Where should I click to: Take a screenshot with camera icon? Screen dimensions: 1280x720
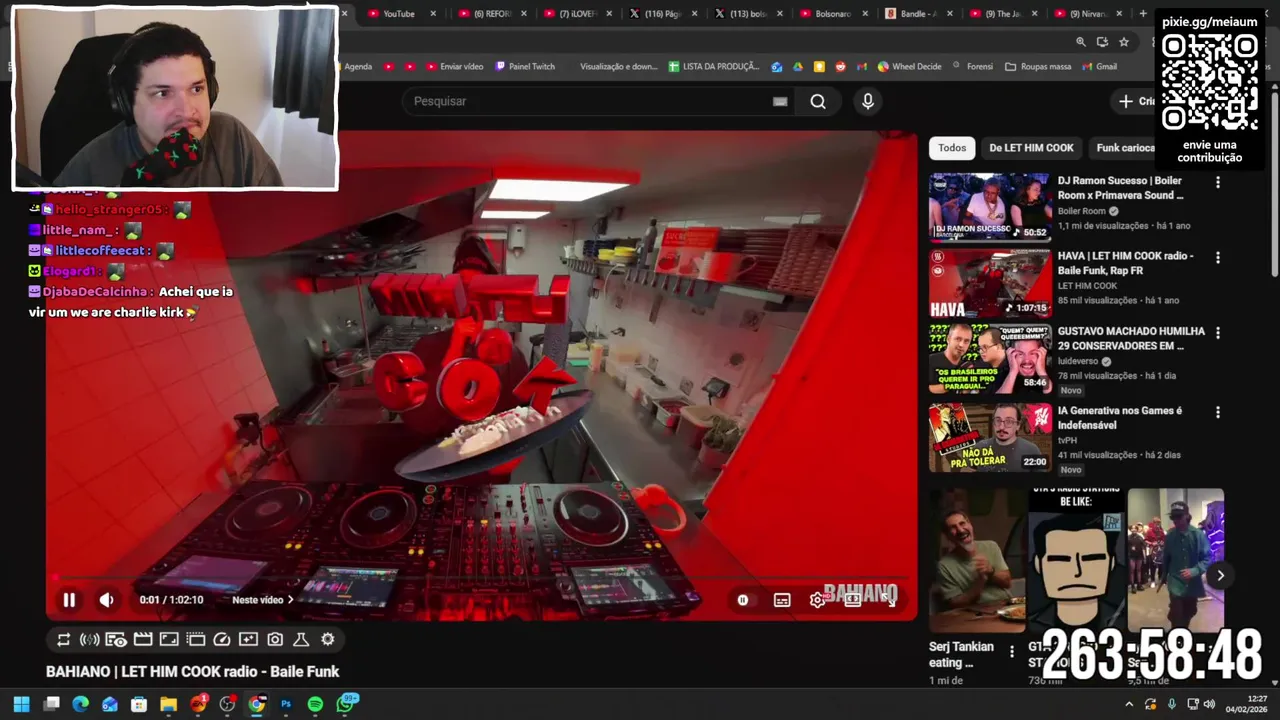click(275, 639)
